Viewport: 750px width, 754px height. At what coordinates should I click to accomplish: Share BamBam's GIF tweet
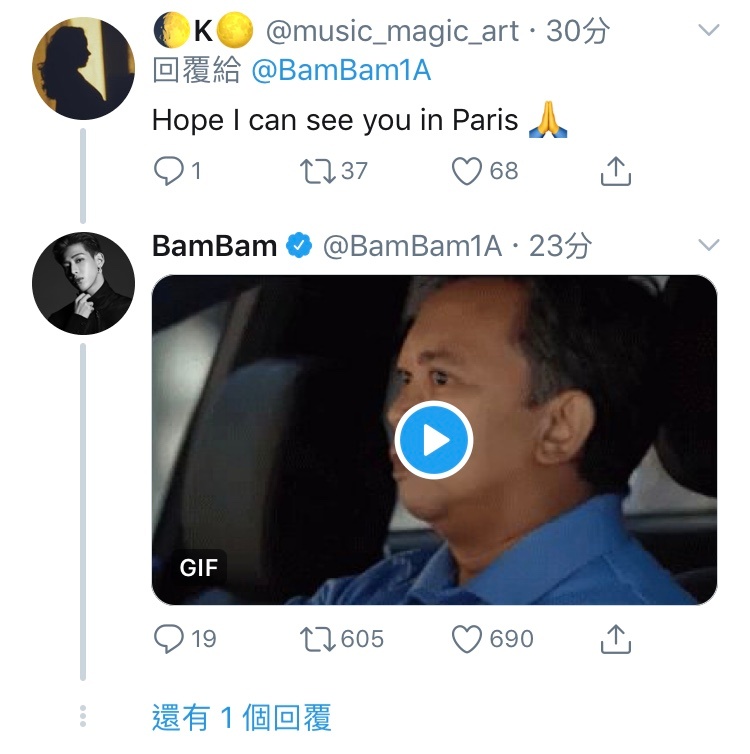pyautogui.click(x=616, y=639)
